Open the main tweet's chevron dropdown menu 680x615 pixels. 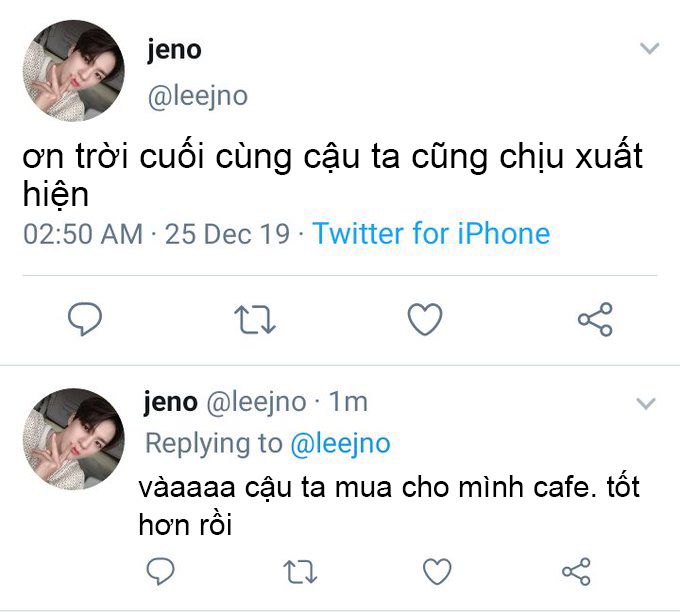pyautogui.click(x=650, y=48)
